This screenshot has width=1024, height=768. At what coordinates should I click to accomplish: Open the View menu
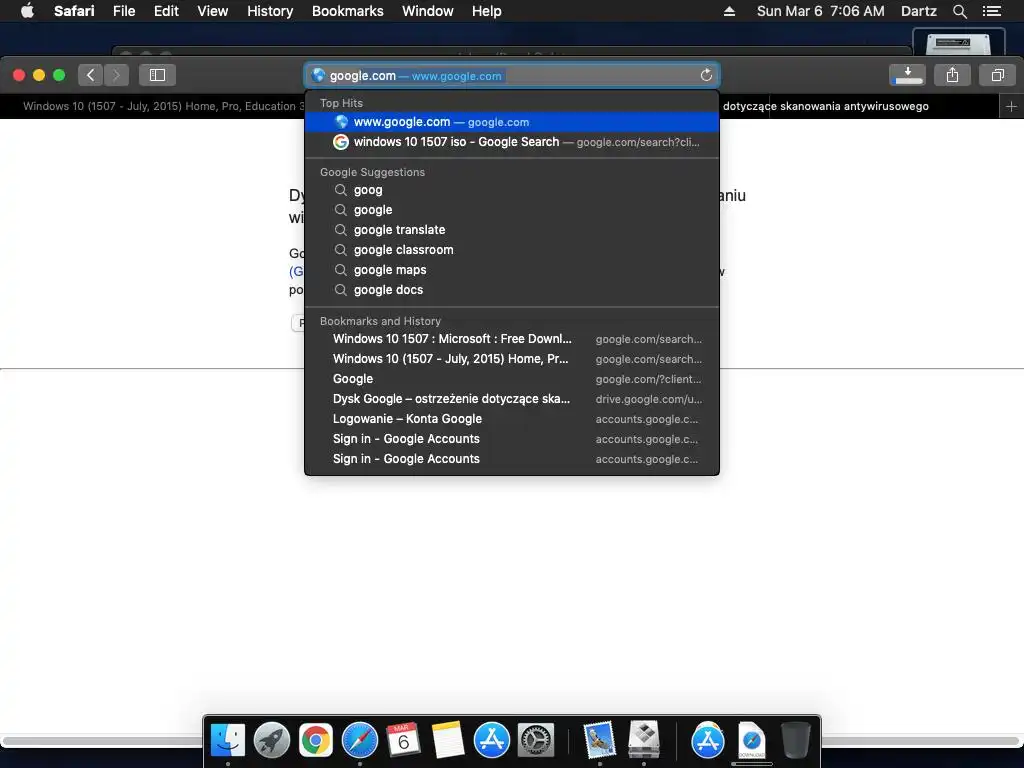[213, 11]
